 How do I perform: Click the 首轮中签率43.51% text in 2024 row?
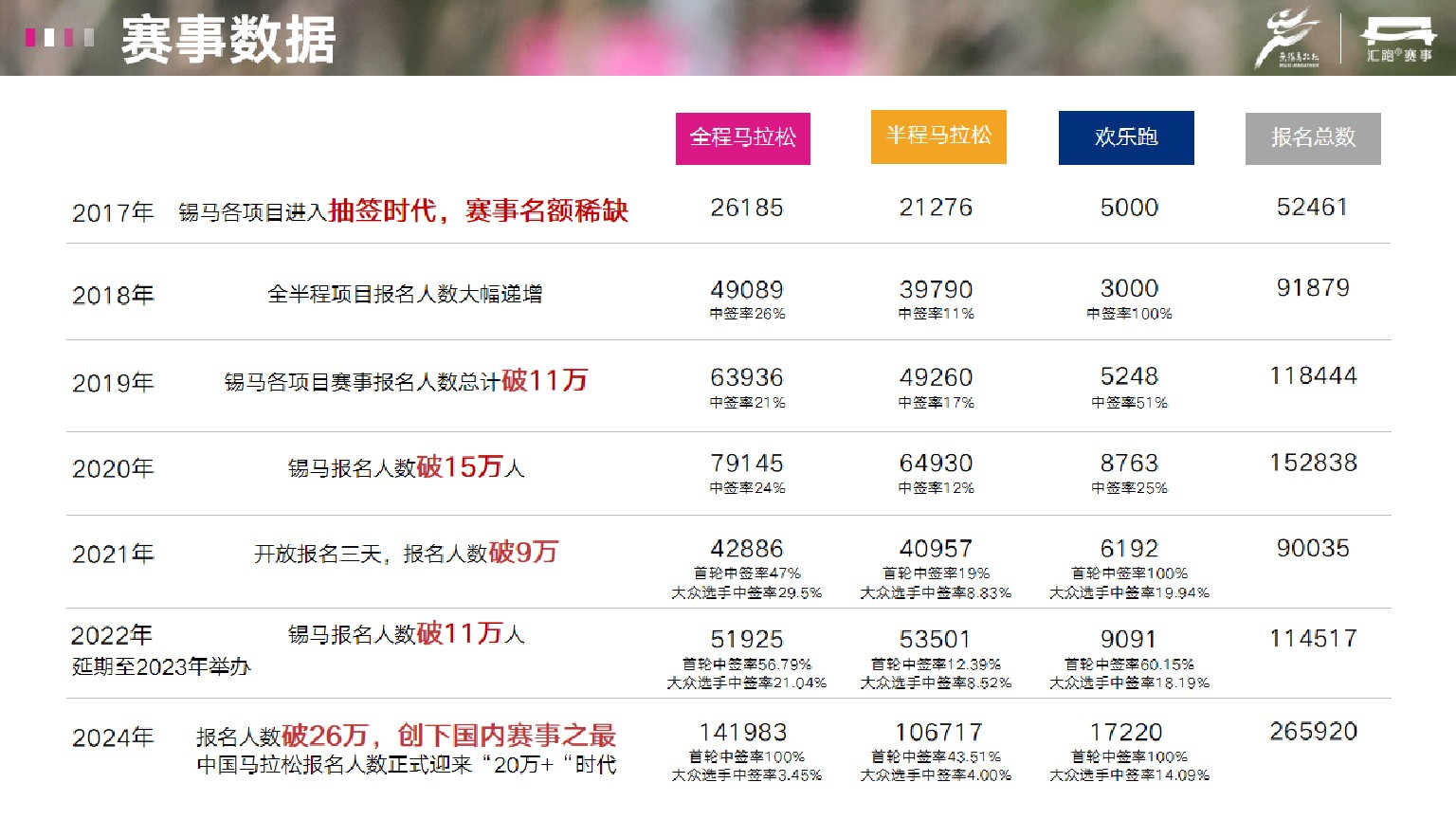tap(937, 757)
